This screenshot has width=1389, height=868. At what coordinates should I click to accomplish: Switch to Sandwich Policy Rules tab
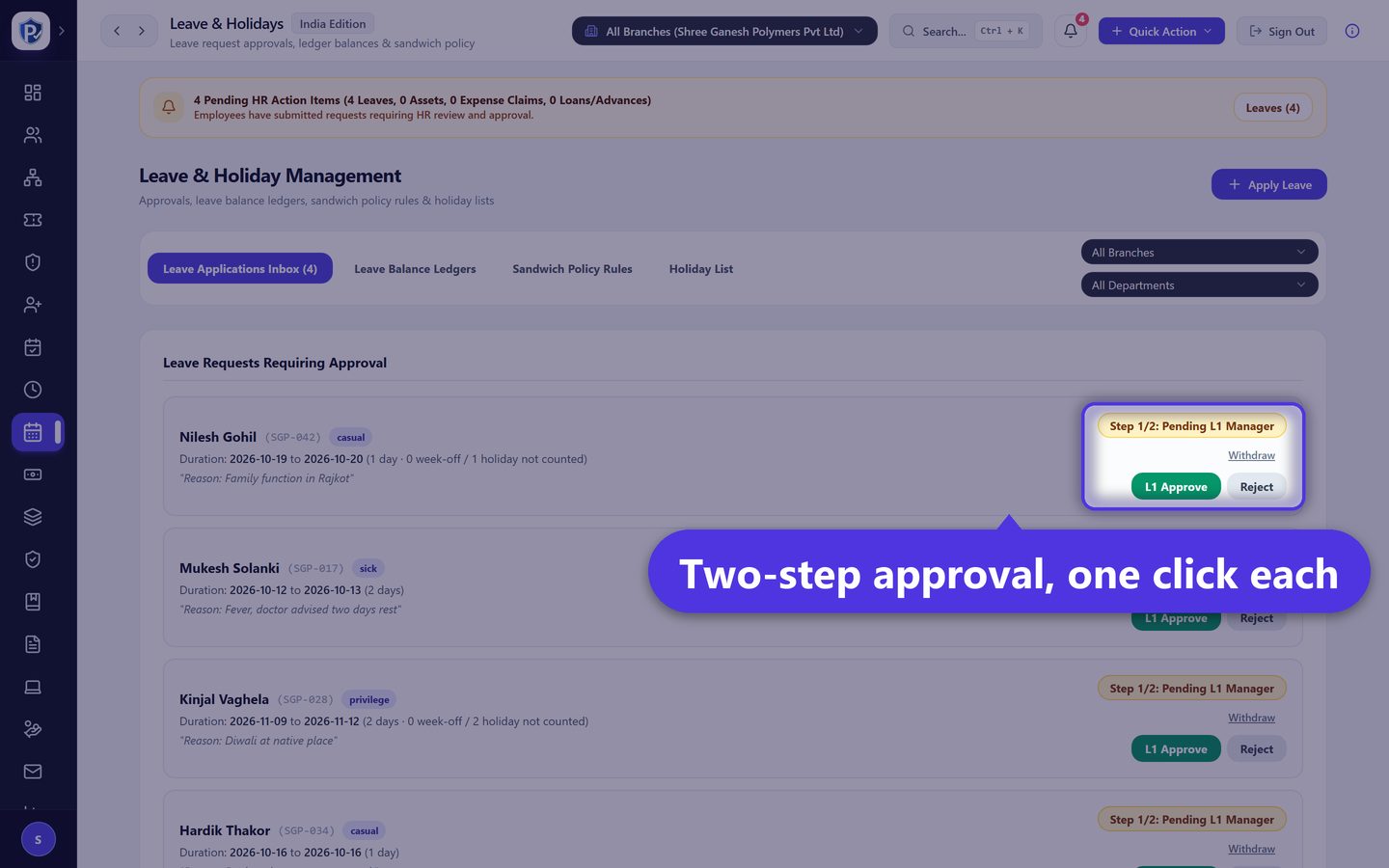tap(572, 268)
